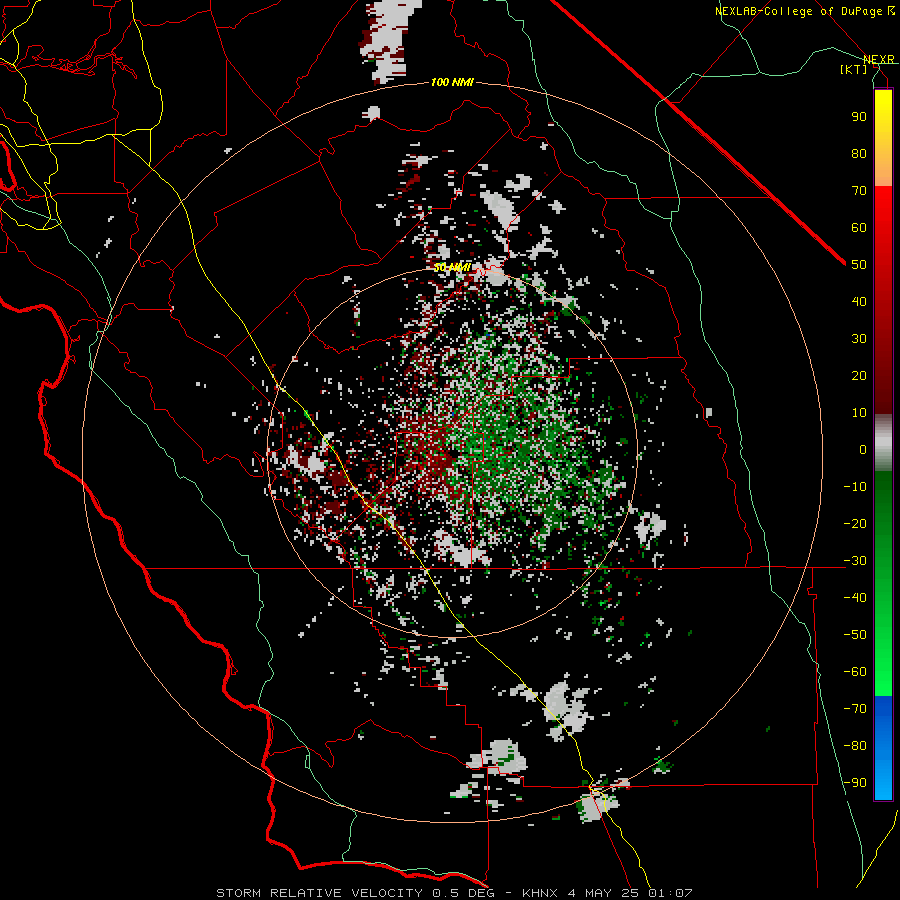
Task: Click the dark green -10 to -30 color bar segment
Action: pos(883,517)
